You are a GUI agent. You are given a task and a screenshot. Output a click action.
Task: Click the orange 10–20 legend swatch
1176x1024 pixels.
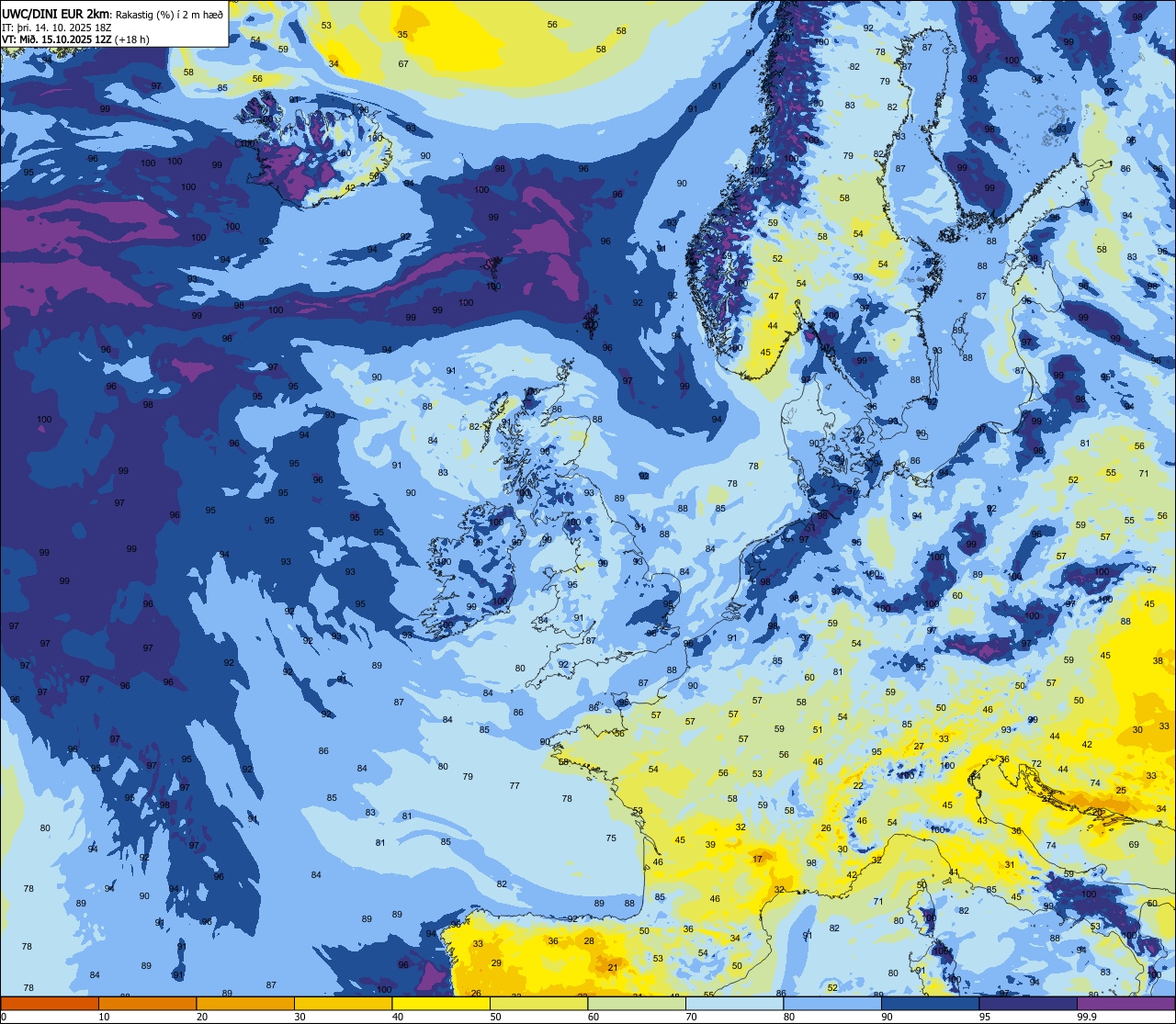pyautogui.click(x=147, y=1003)
